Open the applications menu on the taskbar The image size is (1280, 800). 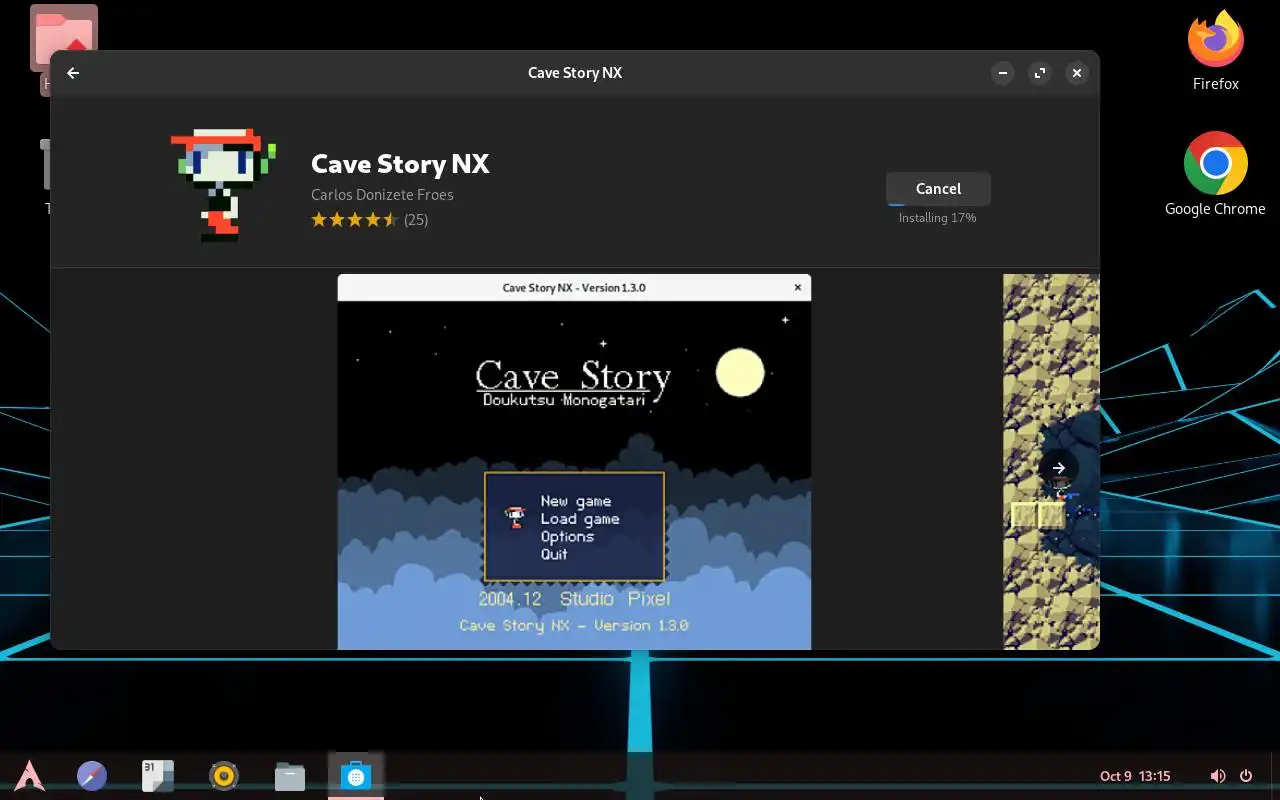pyautogui.click(x=29, y=775)
